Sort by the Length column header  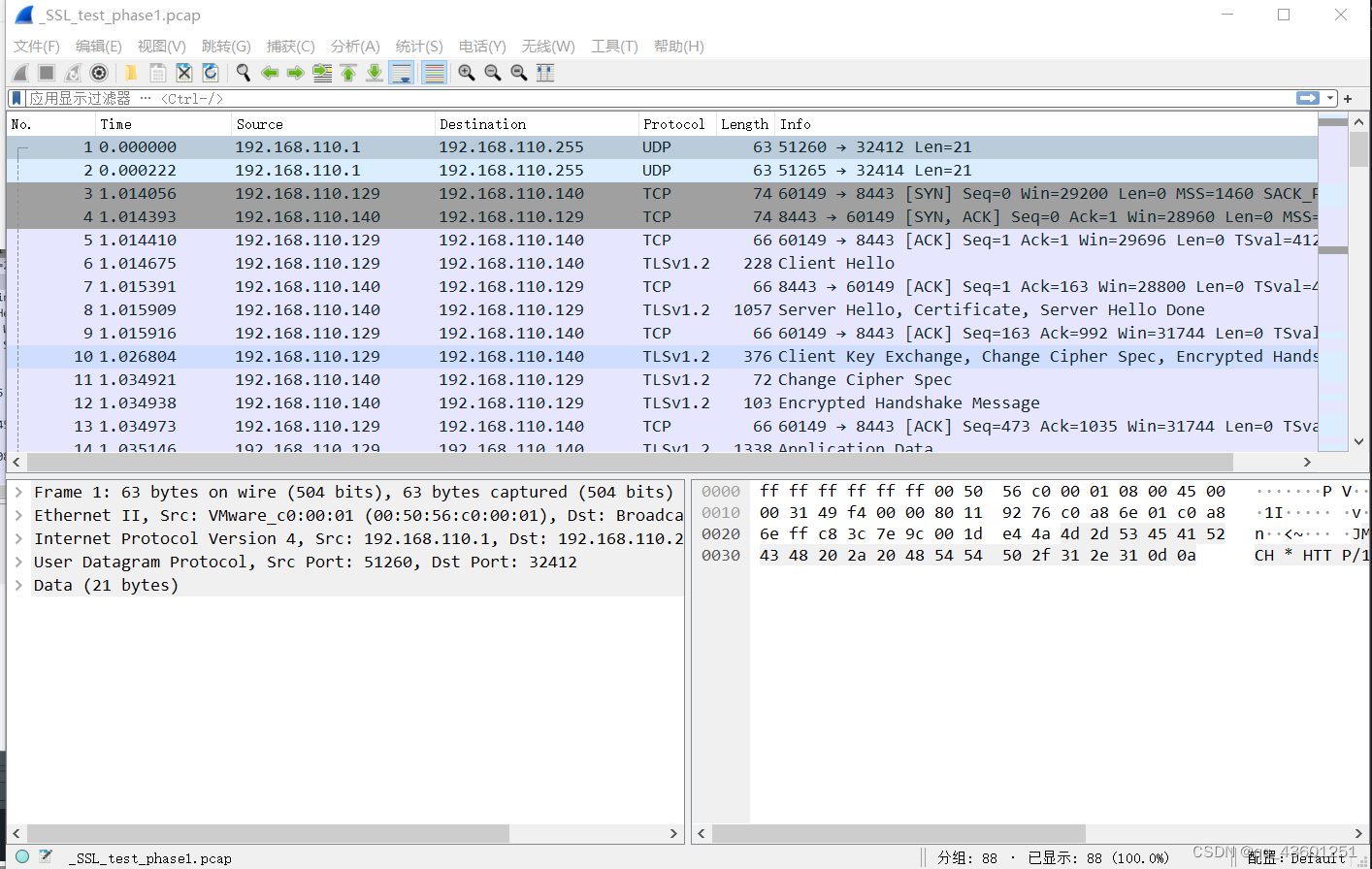pyautogui.click(x=745, y=124)
